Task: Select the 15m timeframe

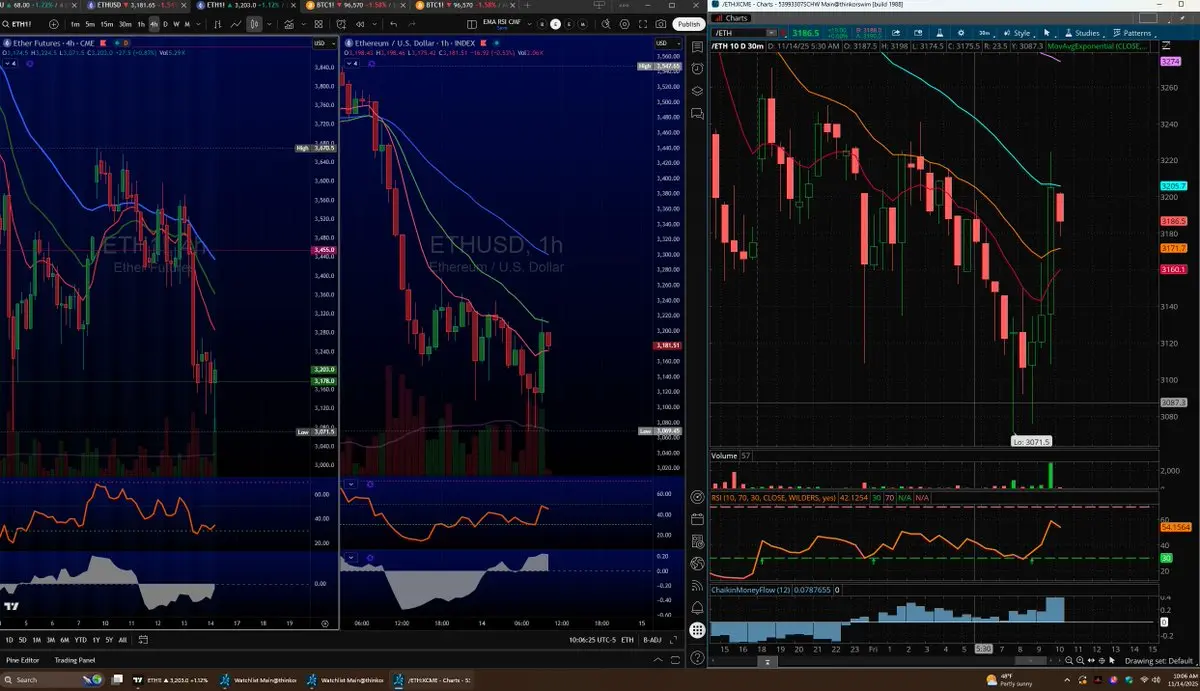Action: tap(106, 24)
